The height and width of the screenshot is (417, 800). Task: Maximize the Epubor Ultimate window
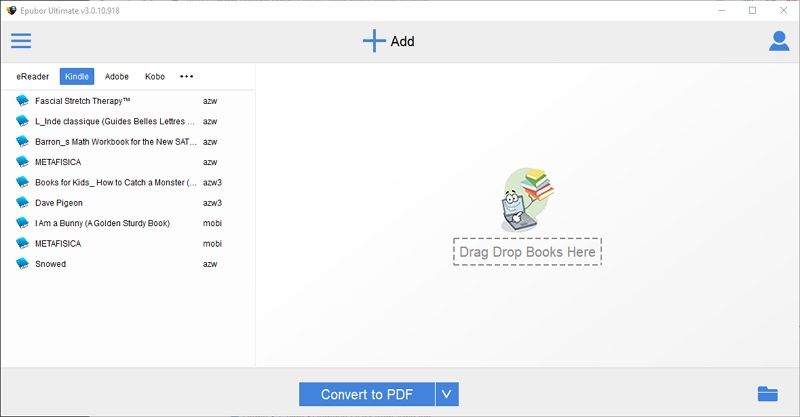coord(753,10)
